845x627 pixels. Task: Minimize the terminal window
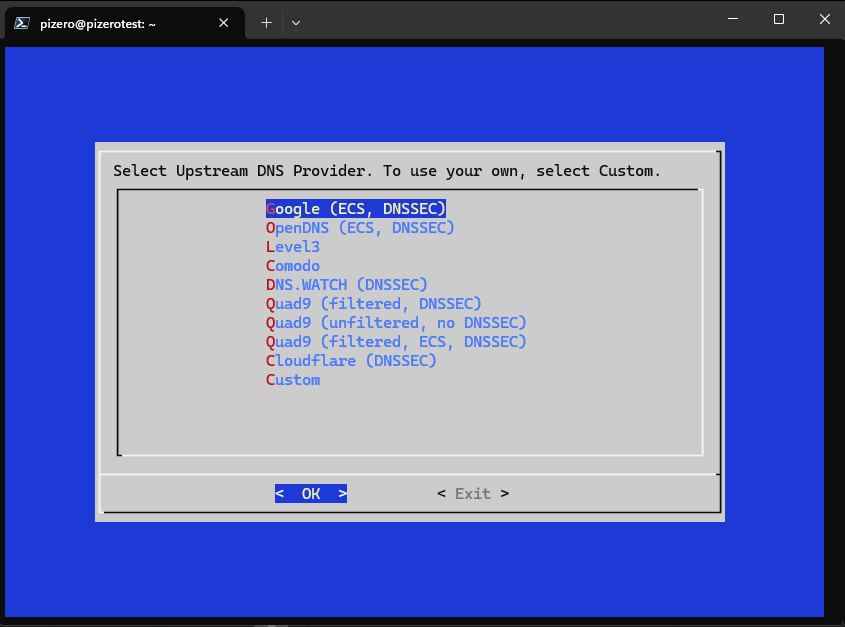pos(732,20)
